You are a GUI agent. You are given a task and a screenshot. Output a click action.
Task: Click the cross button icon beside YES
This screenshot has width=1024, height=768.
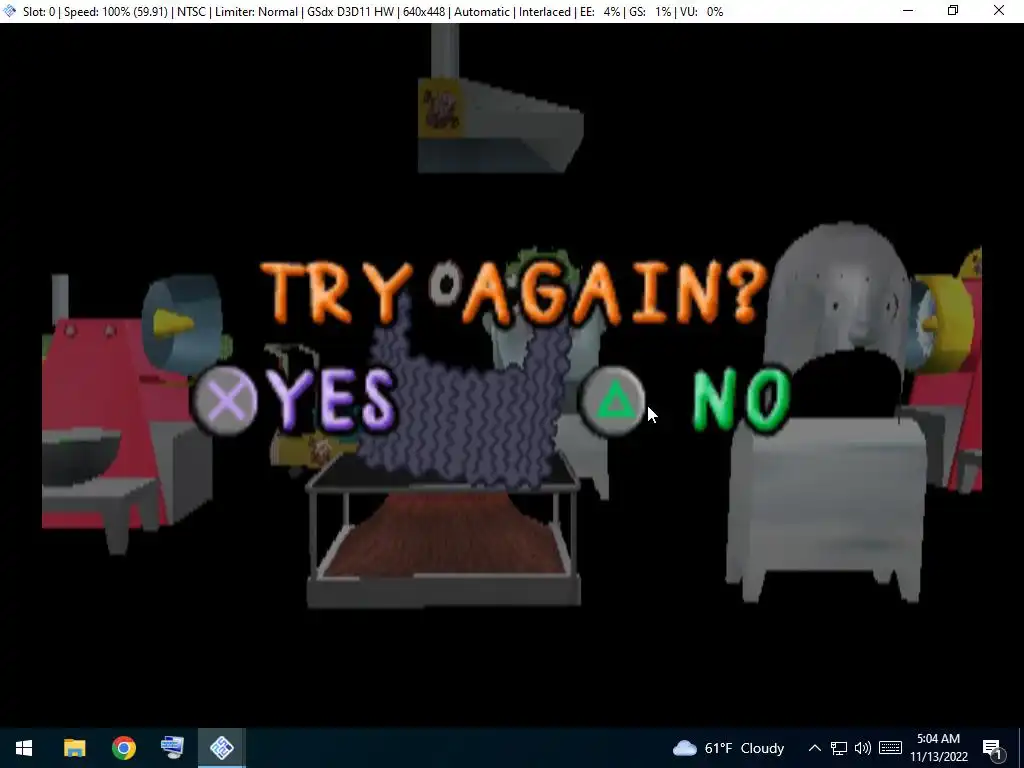tap(225, 400)
